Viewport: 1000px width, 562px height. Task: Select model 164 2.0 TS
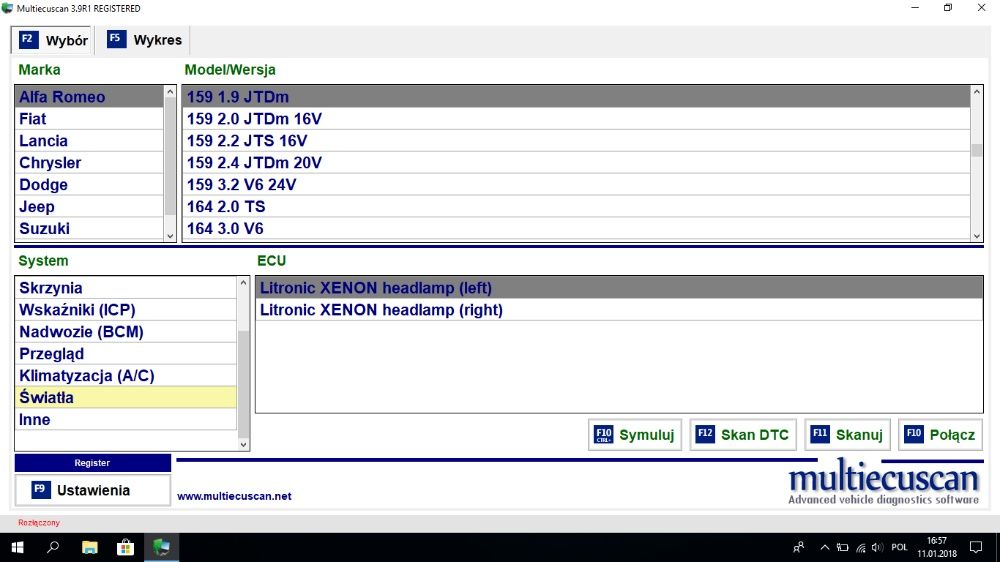click(577, 207)
